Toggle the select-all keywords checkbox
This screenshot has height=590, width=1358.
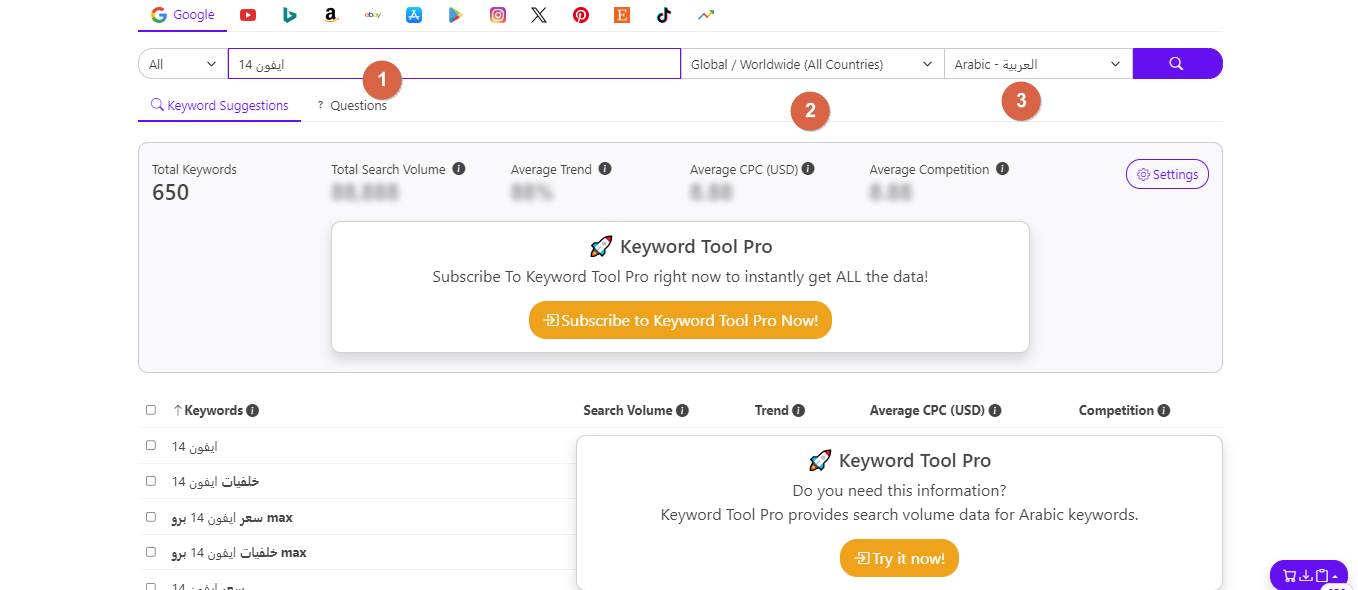(151, 410)
